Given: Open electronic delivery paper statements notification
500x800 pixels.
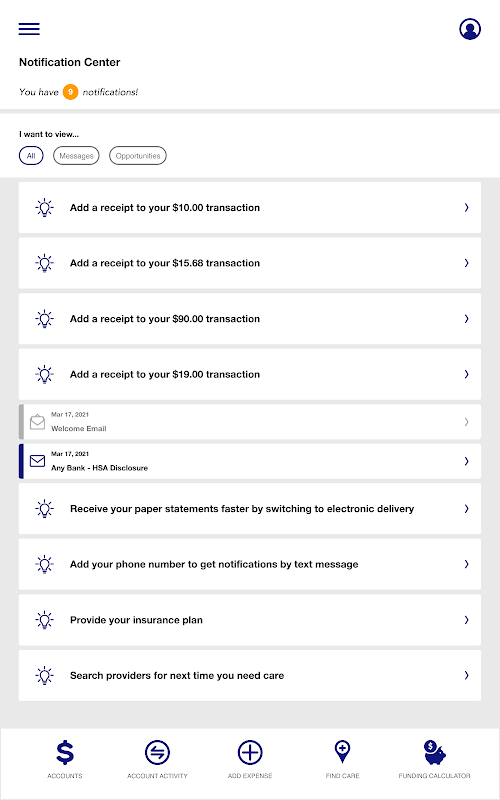Looking at the screenshot, I should [x=250, y=509].
